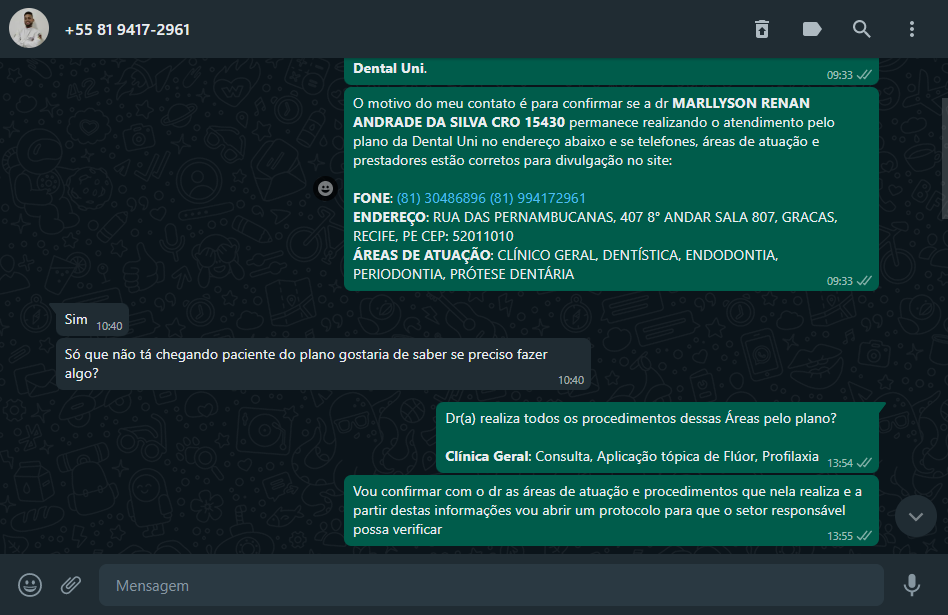The image size is (948, 615).
Task: Open contact info for +55 81 9417-2961
Action: click(x=128, y=30)
